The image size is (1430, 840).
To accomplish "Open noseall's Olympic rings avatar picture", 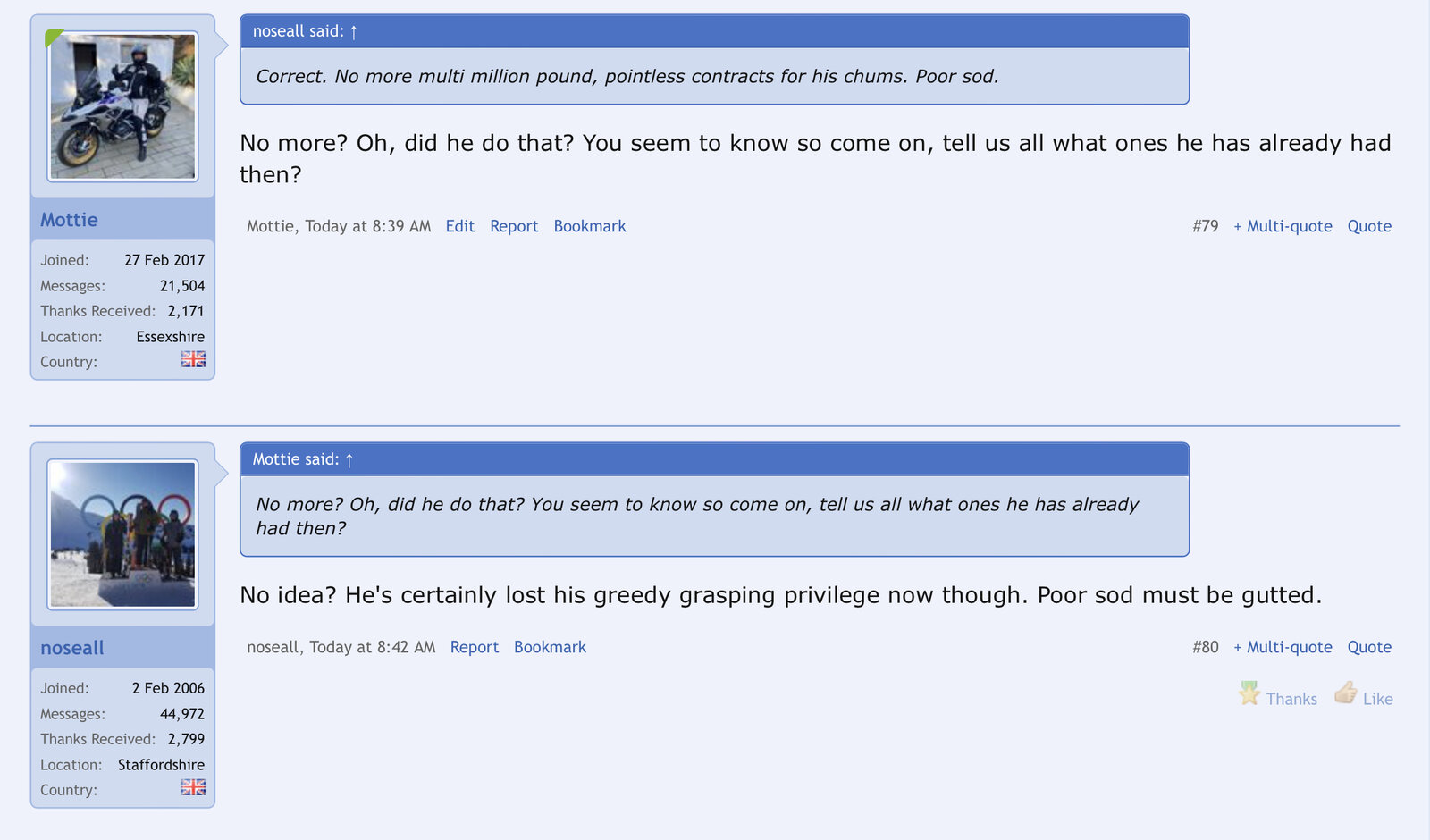I will [122, 534].
